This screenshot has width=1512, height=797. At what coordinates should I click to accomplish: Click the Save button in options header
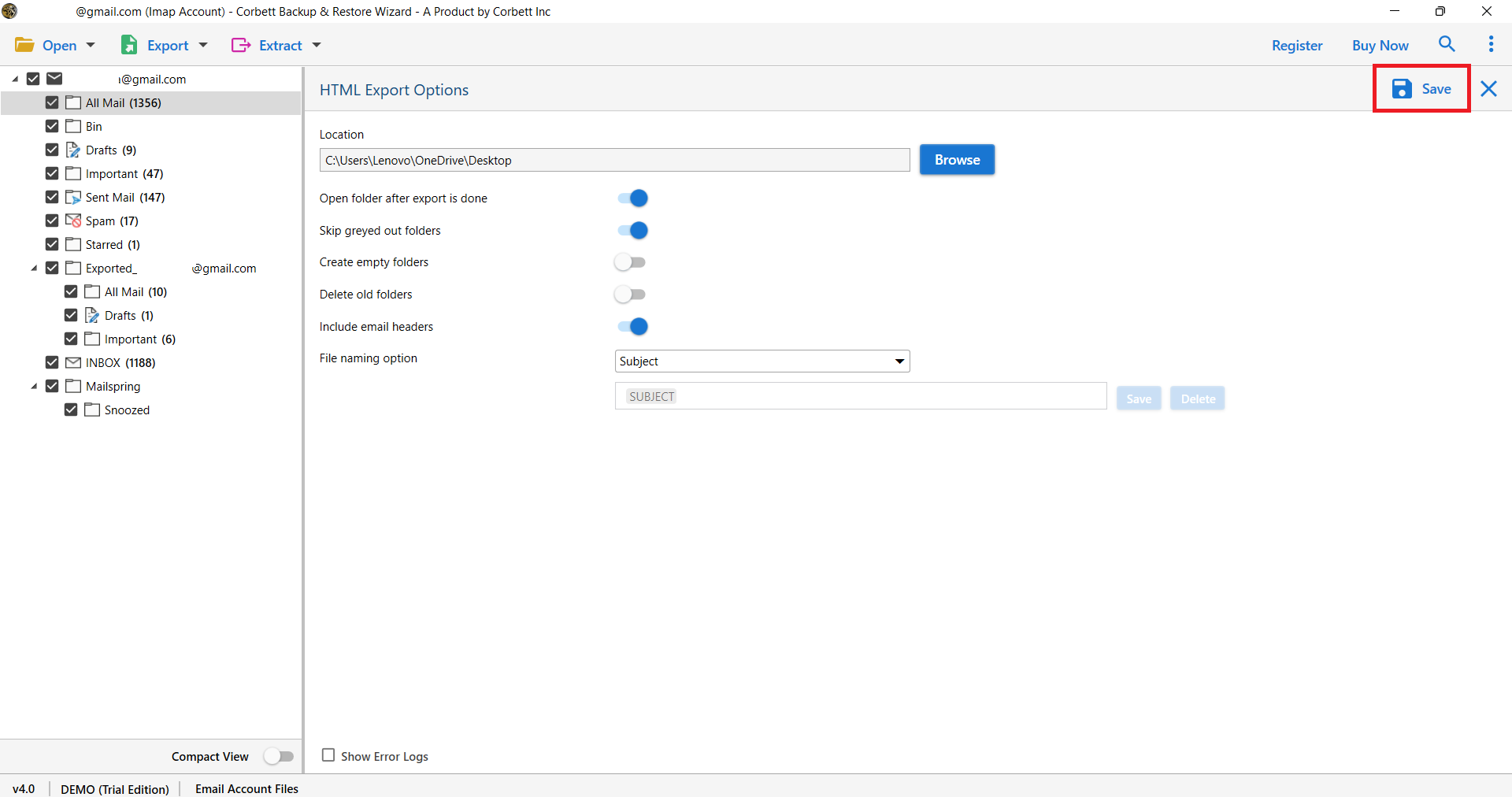click(1421, 89)
